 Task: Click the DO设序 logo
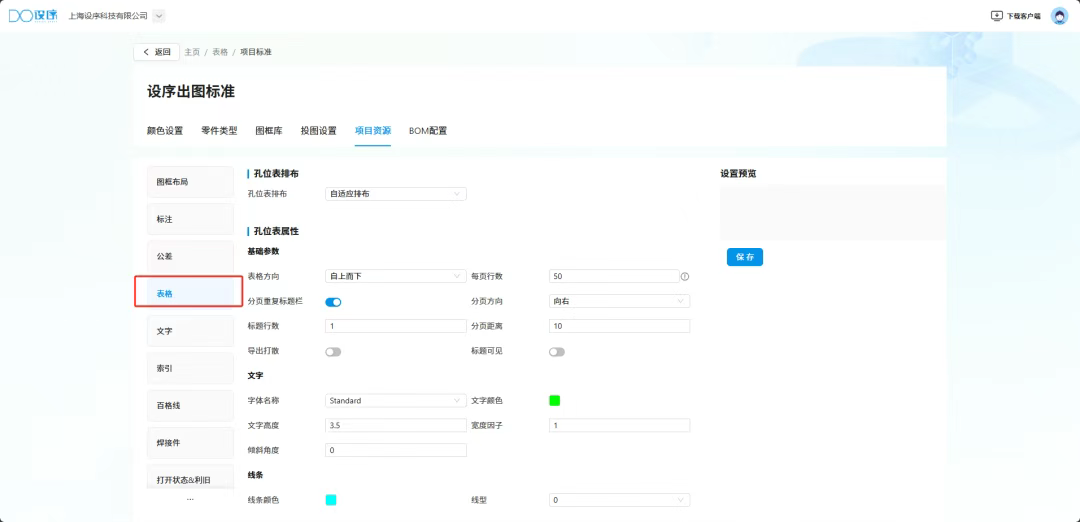coord(33,15)
